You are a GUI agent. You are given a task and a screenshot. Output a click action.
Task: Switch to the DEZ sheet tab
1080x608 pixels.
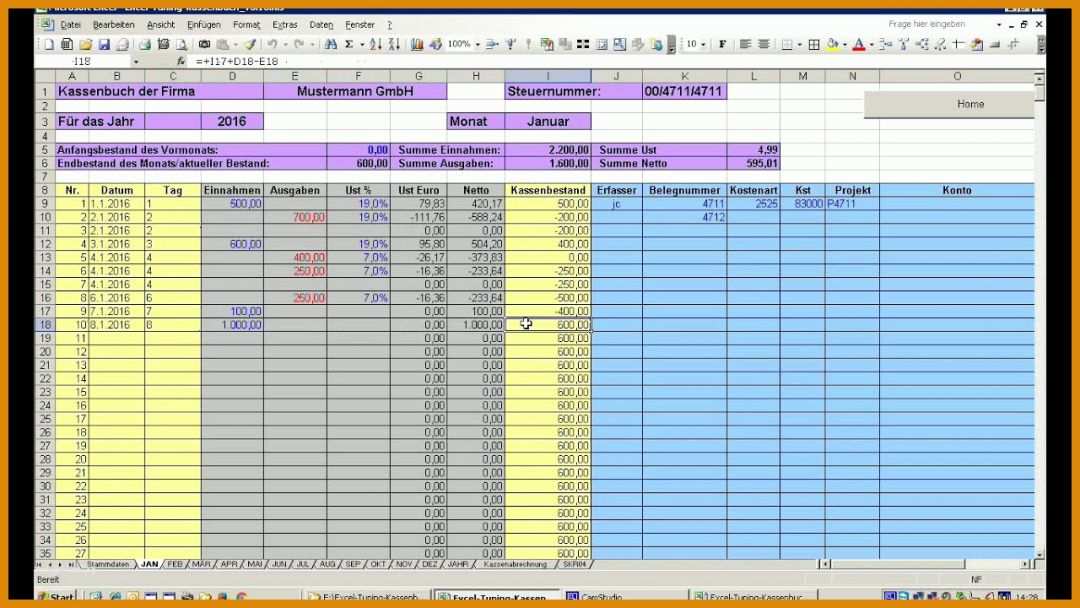click(x=430, y=565)
